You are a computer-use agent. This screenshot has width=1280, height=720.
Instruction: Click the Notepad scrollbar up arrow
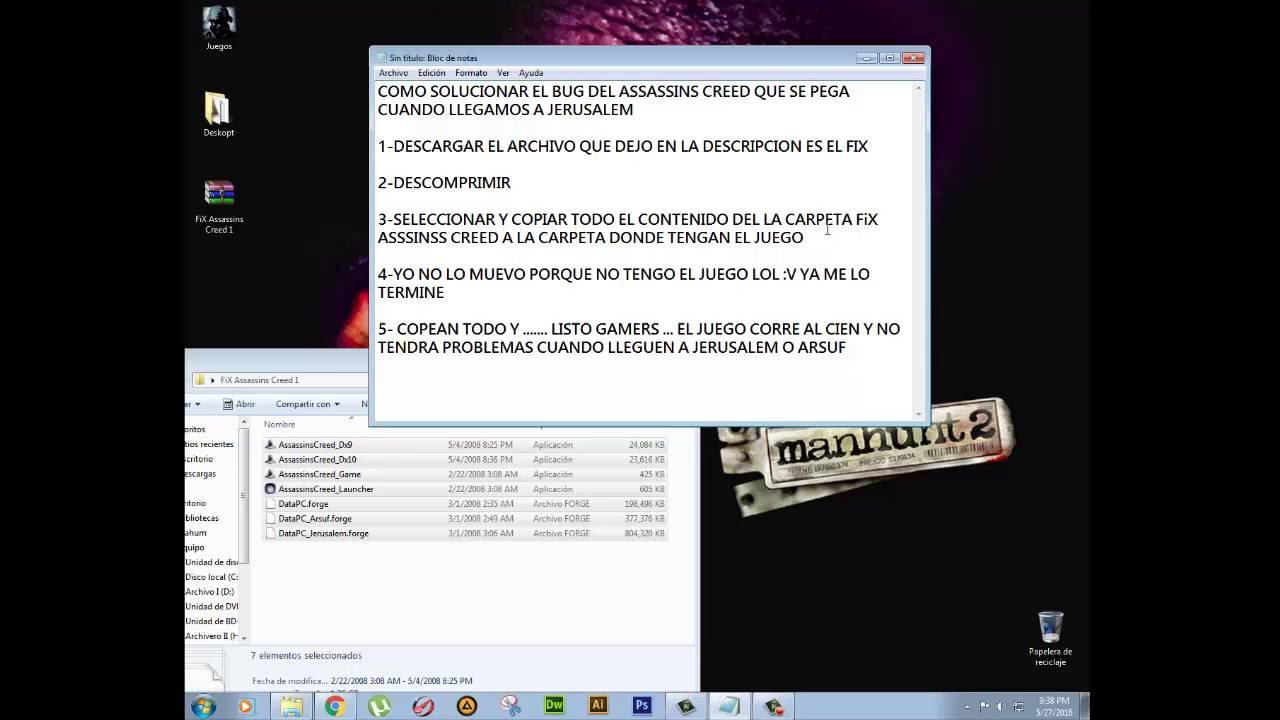919,88
